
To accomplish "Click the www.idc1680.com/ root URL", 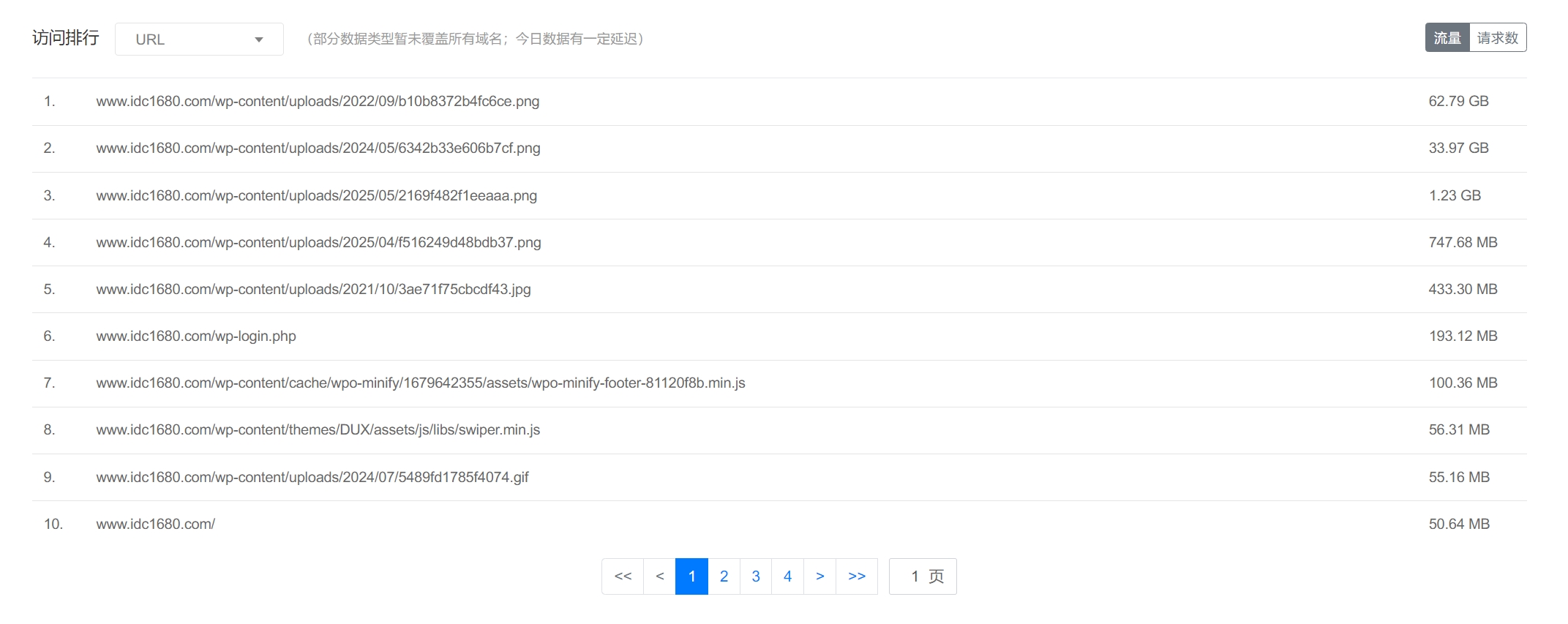I will (x=155, y=525).
